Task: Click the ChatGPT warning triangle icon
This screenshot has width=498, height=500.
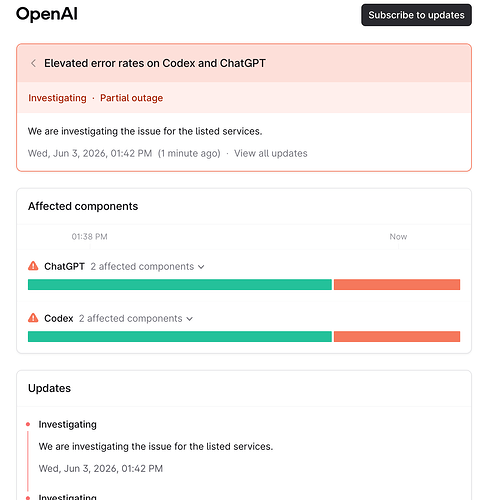Action: point(33,266)
